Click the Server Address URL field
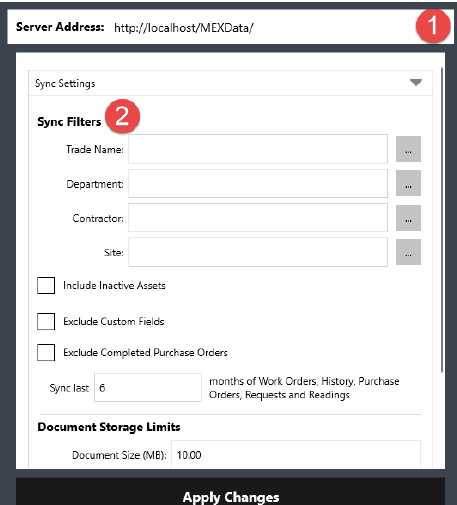This screenshot has height=505, width=457. pyautogui.click(x=184, y=28)
